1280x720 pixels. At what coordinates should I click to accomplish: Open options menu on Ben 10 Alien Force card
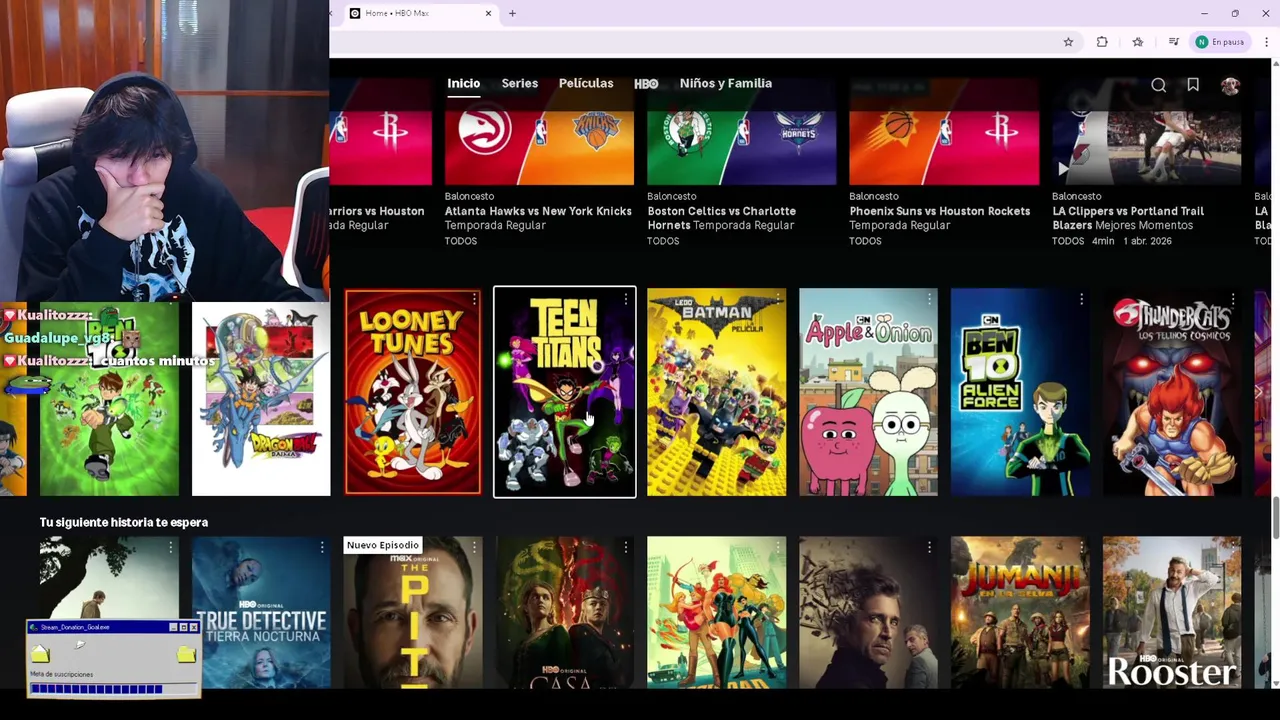point(1081,299)
